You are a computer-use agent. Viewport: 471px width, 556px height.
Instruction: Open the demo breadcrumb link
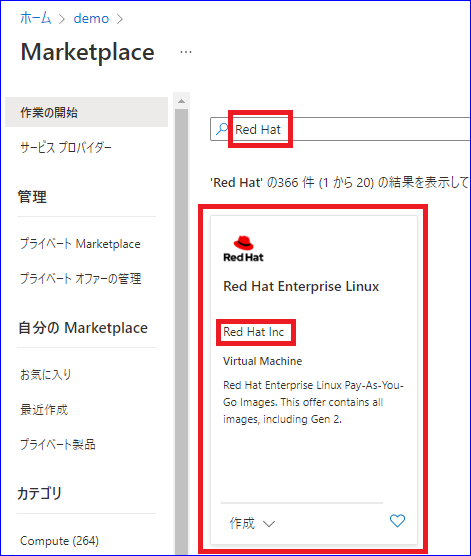tap(91, 18)
